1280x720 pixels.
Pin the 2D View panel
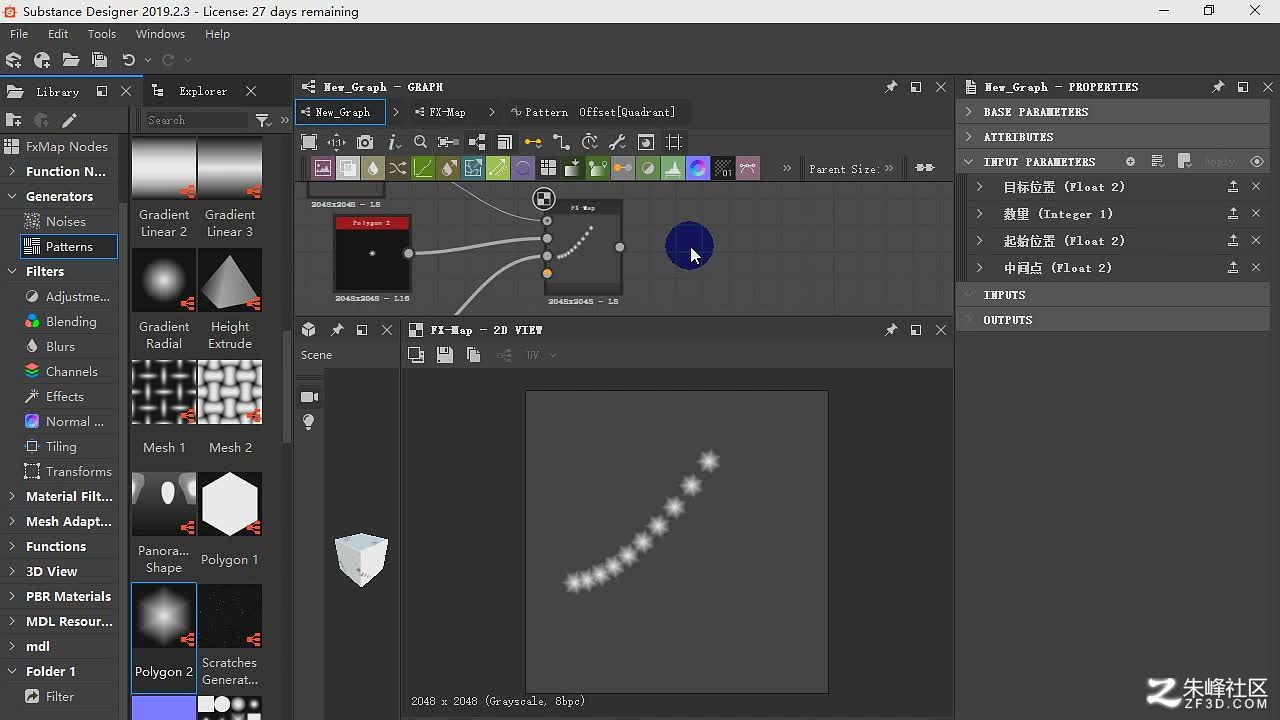(x=891, y=329)
